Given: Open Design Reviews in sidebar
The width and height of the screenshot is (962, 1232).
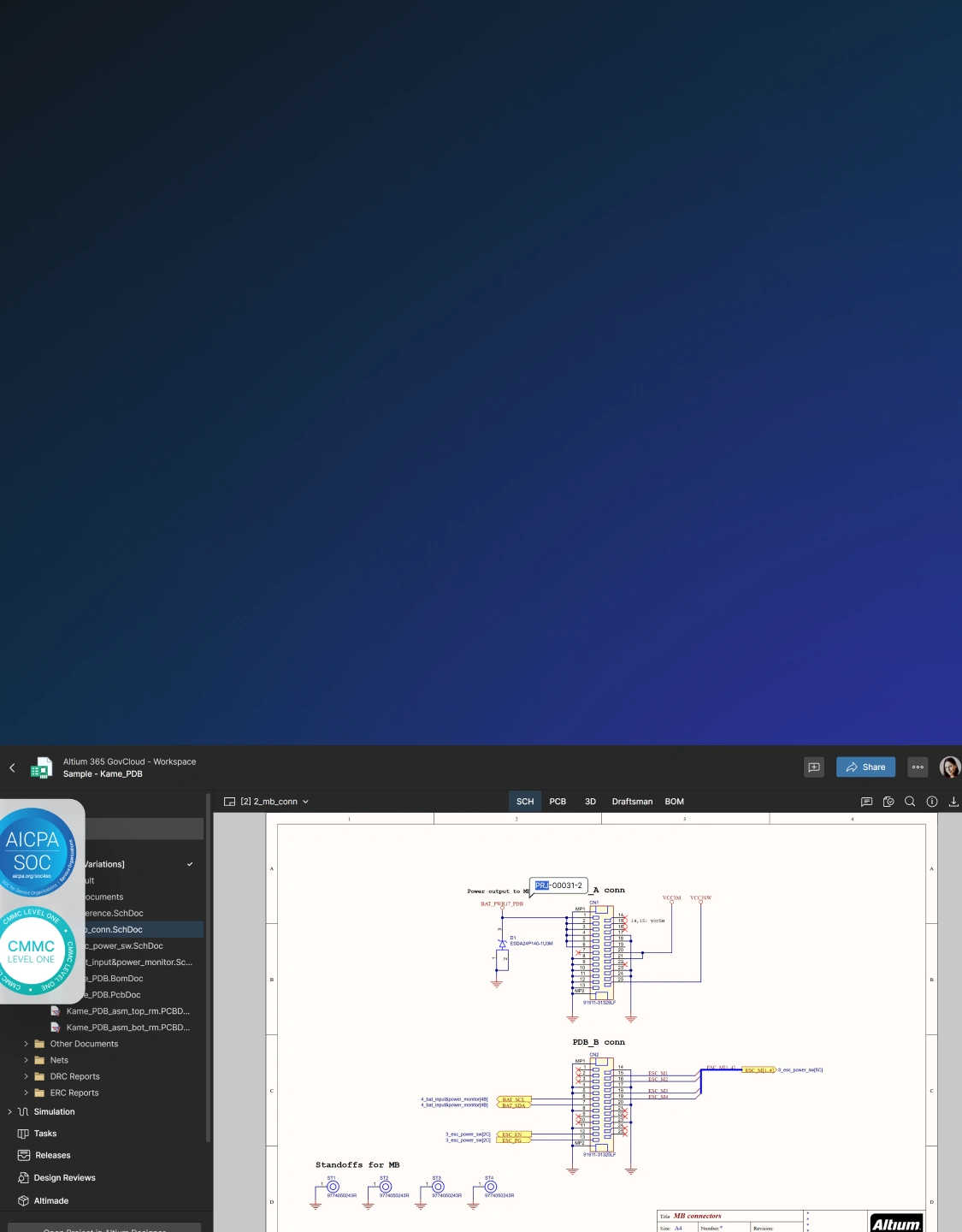Looking at the screenshot, I should click(64, 1178).
